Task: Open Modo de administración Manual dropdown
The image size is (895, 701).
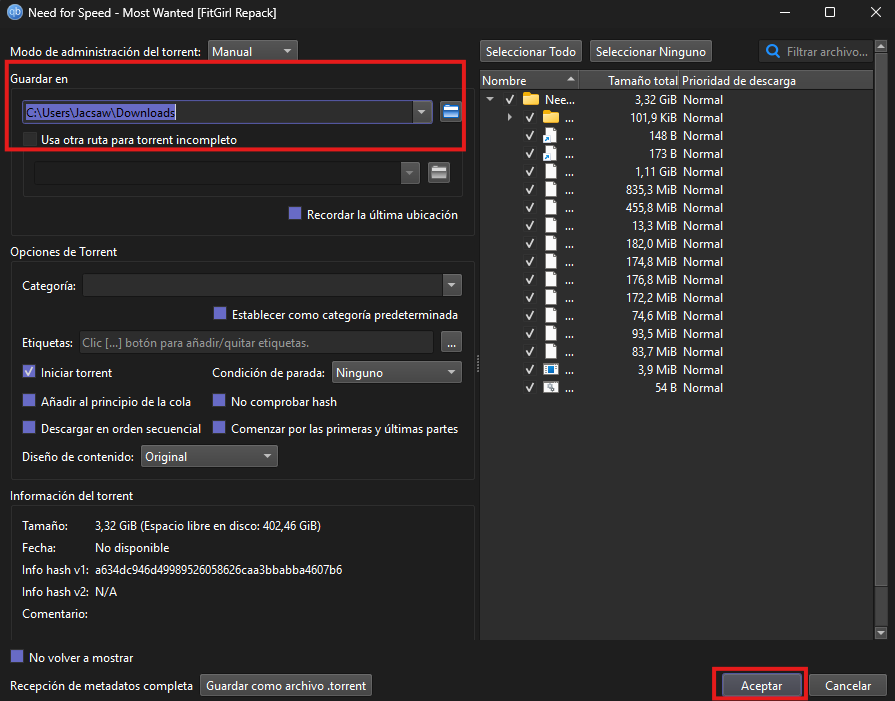Action: (252, 51)
